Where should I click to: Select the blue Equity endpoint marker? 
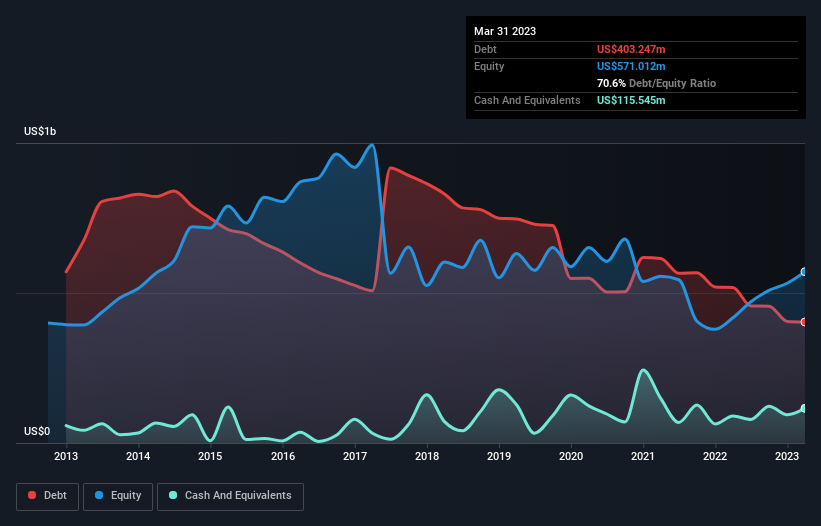point(804,272)
